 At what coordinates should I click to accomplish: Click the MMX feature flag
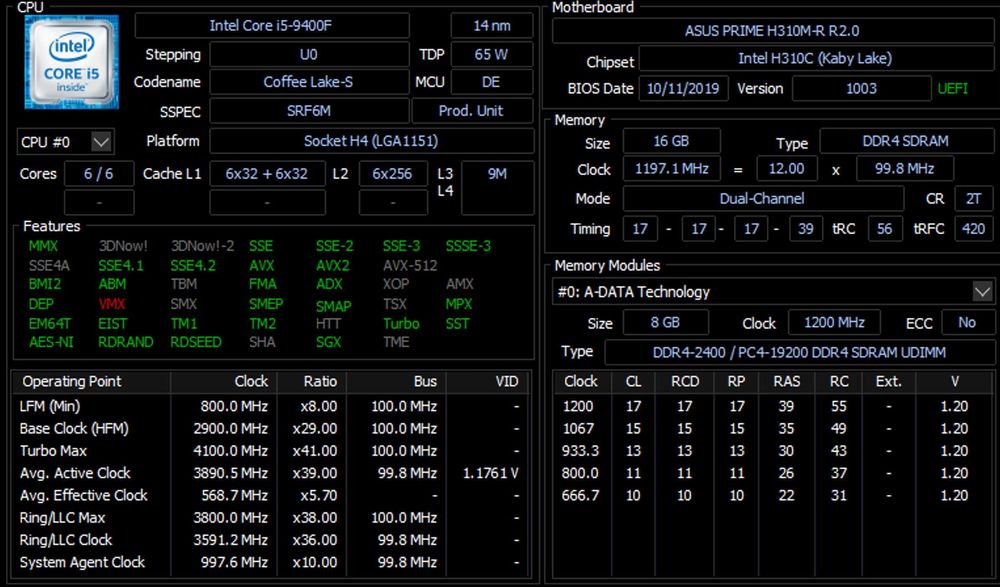[x=43, y=246]
